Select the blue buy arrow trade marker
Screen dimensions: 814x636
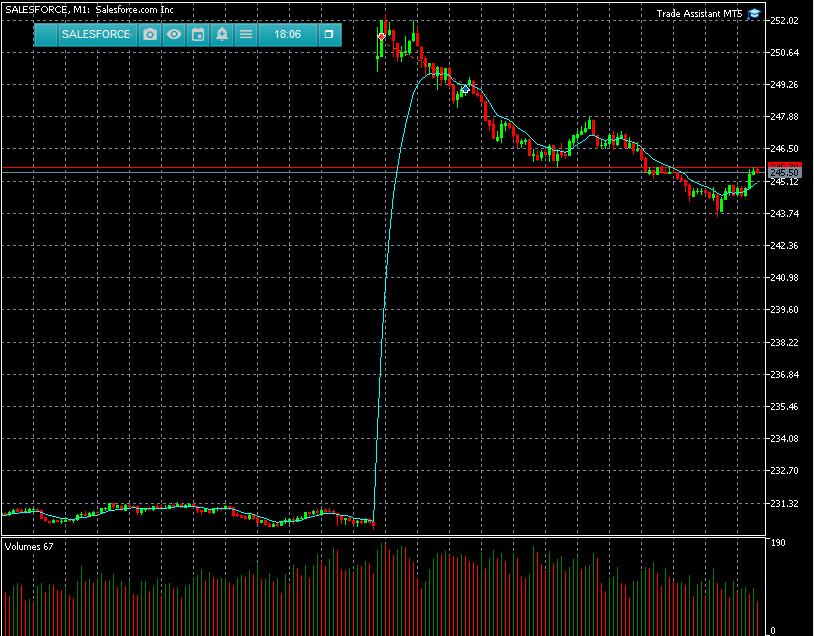[x=465, y=90]
